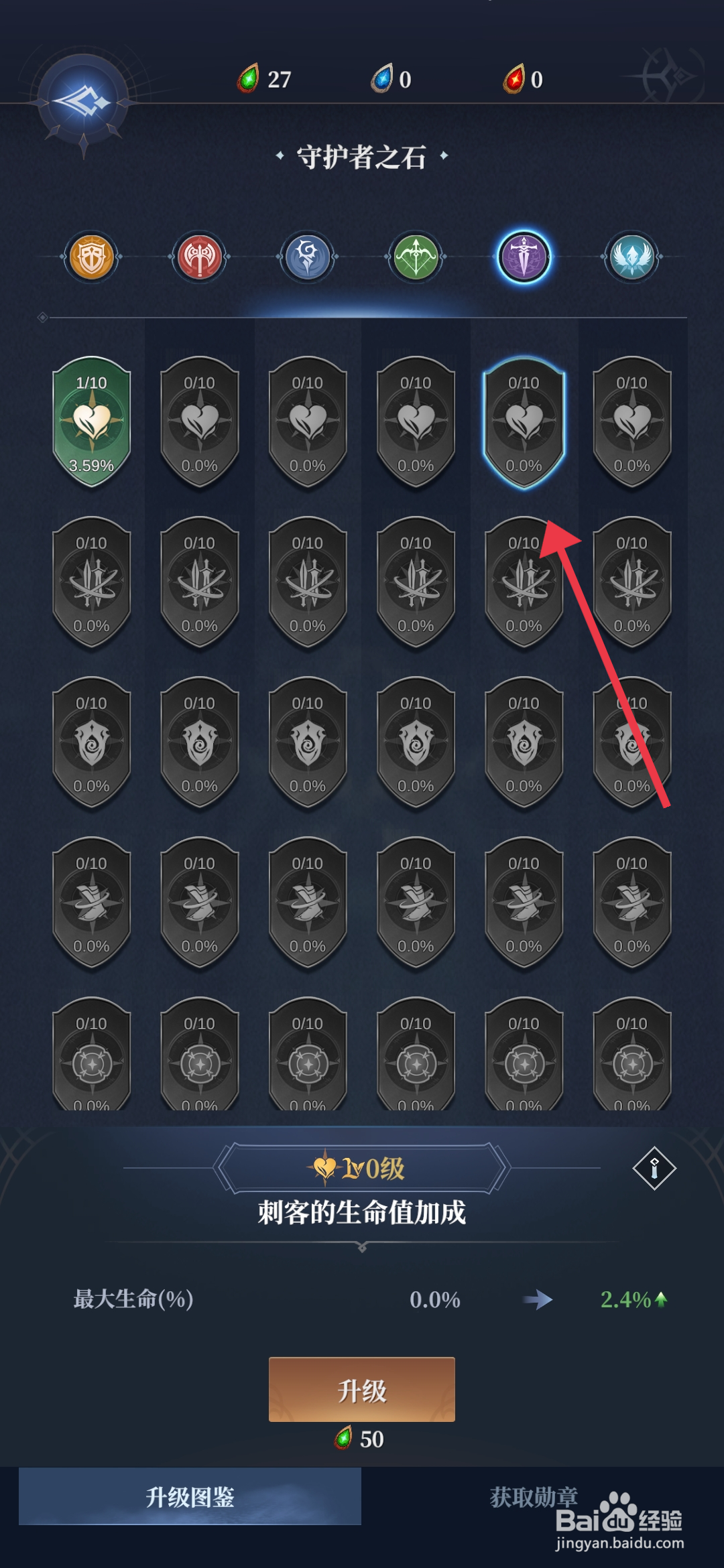The image size is (724, 1568).
Task: Select the purple dagger assassin class icon
Action: 524,257
